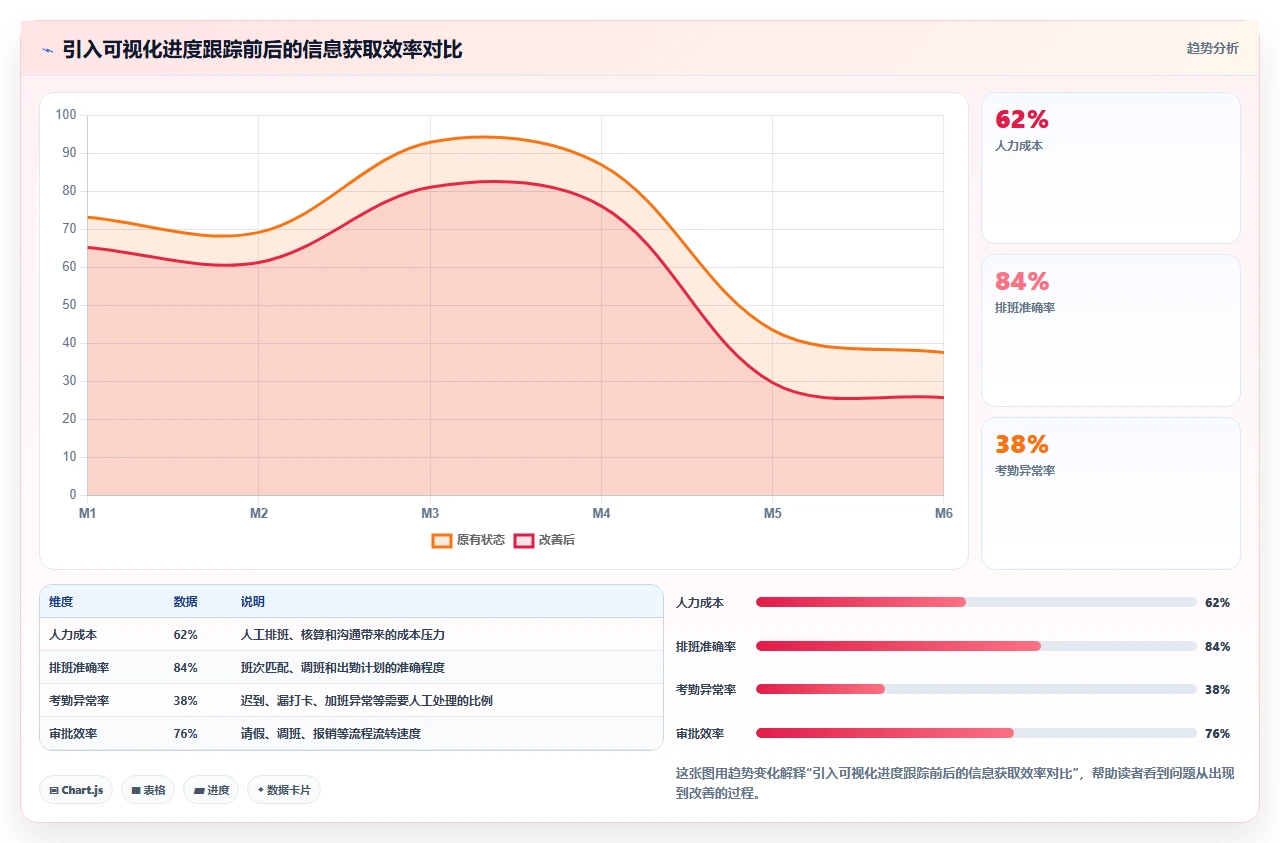The height and width of the screenshot is (843, 1280).
Task: Click description 请假、调班、报销等流程流转速度
Action: click(331, 734)
